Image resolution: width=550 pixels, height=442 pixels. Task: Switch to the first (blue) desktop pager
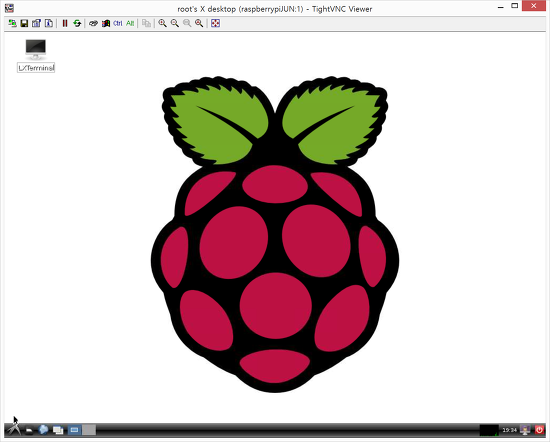[x=74, y=430]
